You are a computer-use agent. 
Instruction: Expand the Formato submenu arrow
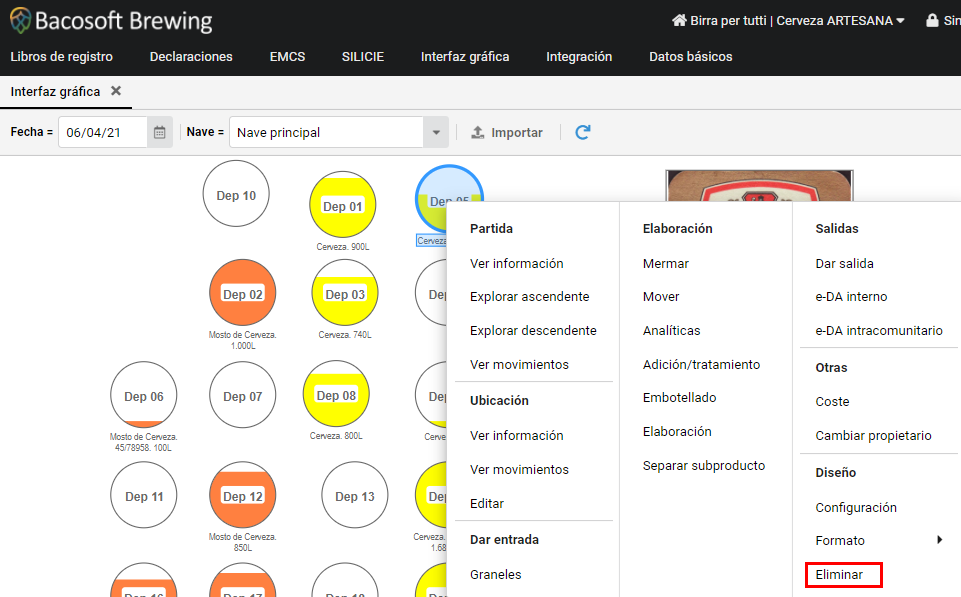click(939, 540)
